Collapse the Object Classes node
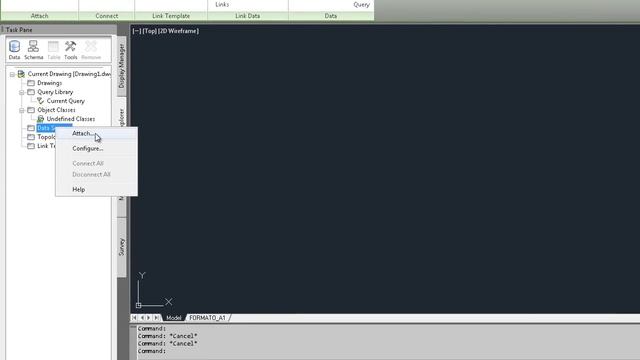The width and height of the screenshot is (640, 360). click(22, 110)
